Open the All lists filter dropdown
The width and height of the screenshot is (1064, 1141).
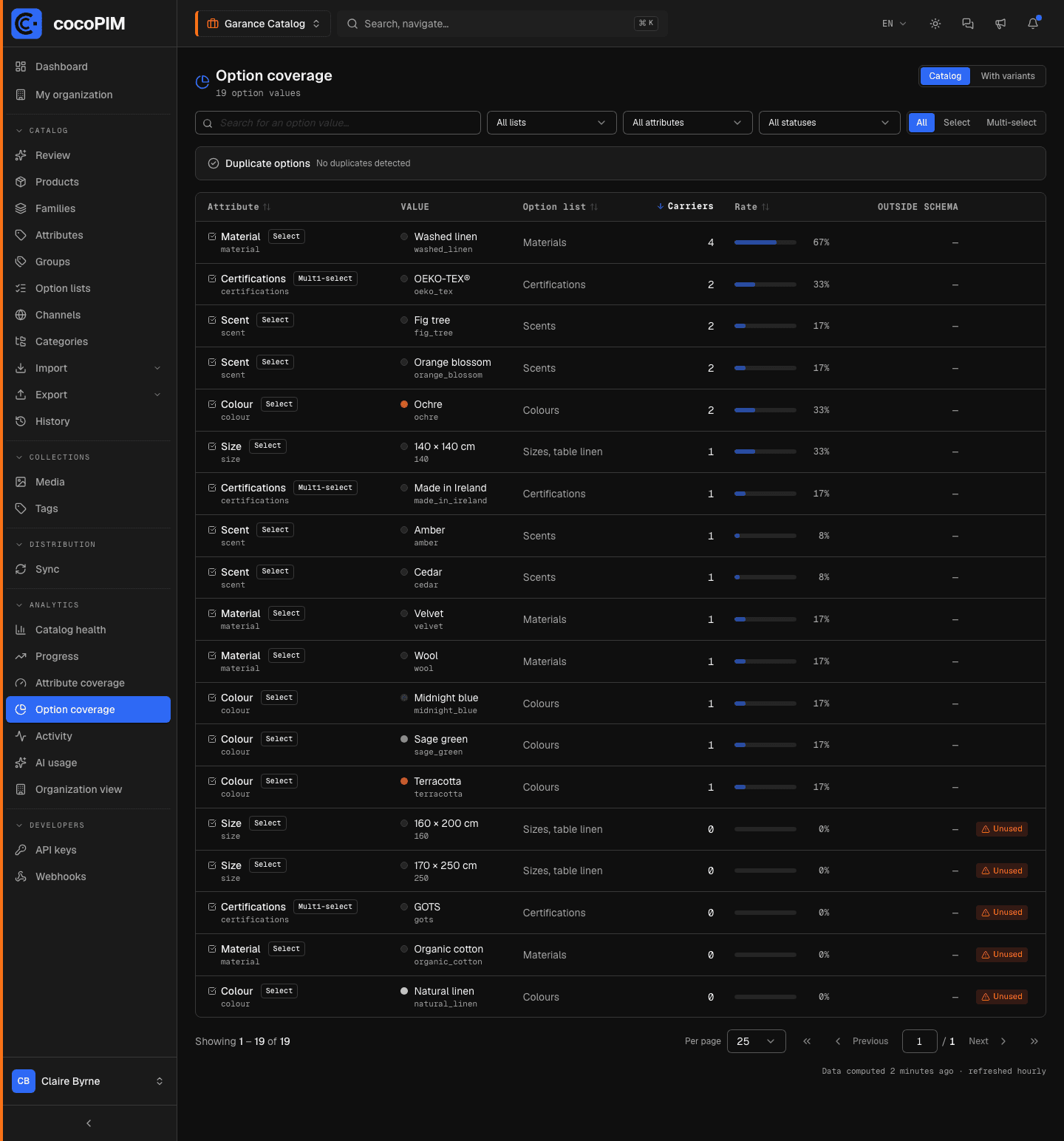point(552,123)
